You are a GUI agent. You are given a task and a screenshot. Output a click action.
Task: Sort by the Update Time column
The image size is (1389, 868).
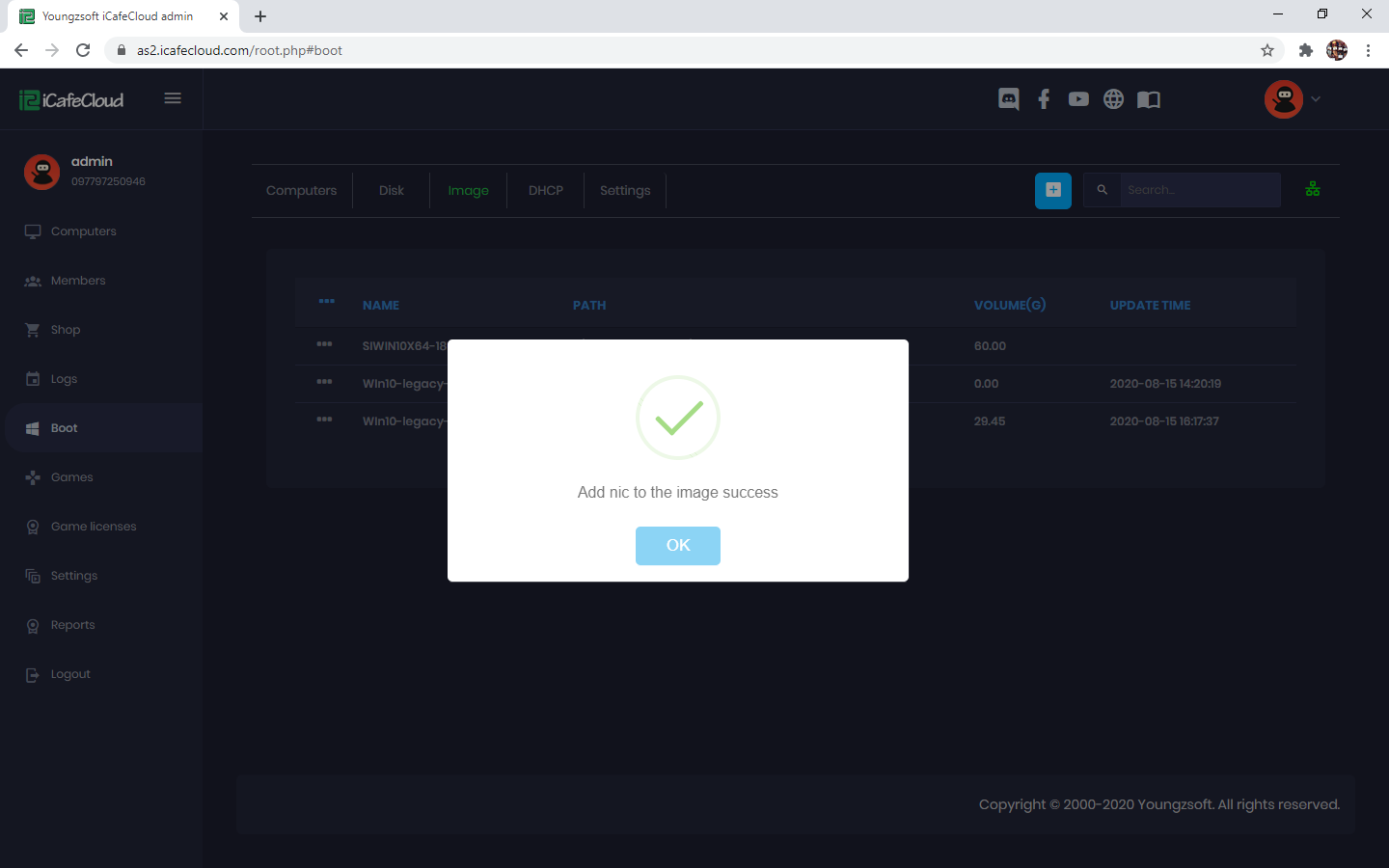[1150, 306]
